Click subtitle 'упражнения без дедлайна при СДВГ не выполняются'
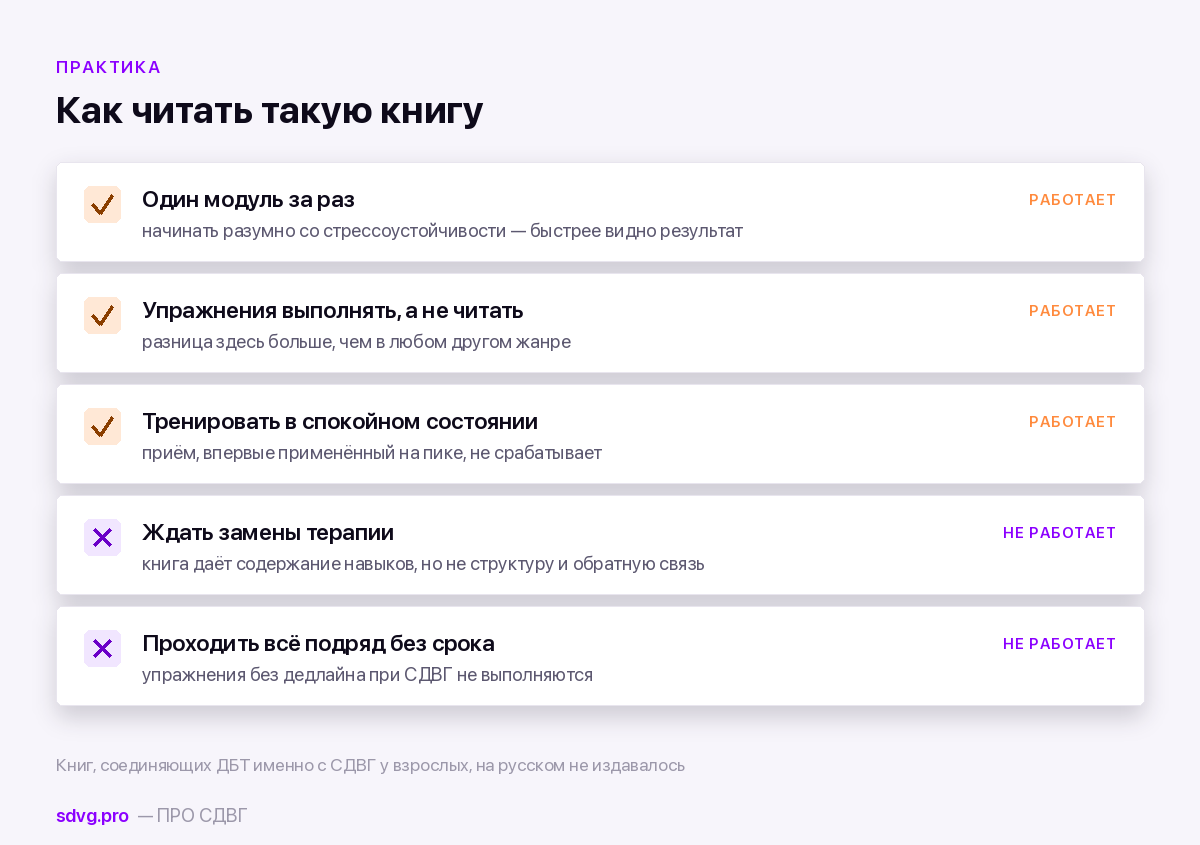 pos(367,675)
